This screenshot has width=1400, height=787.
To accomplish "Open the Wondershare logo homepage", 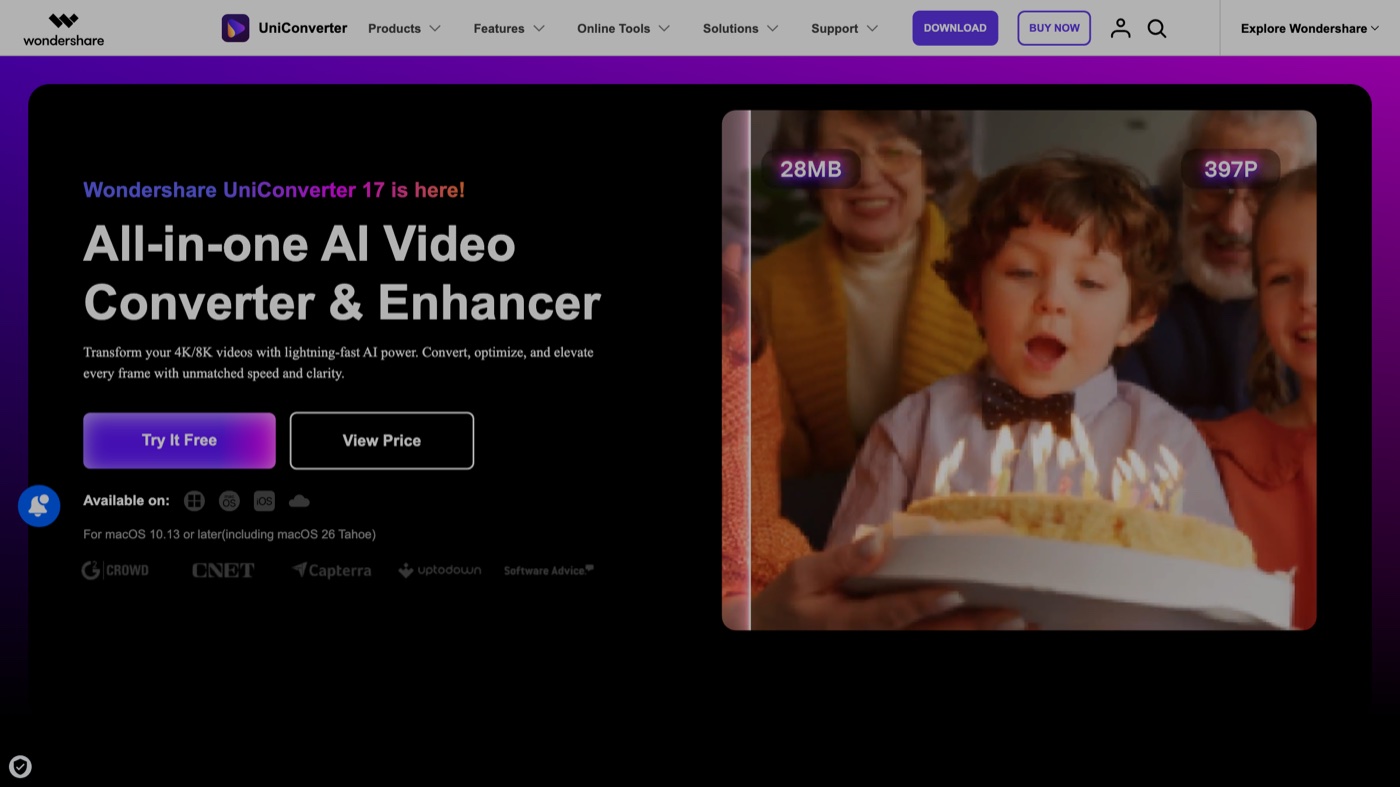I will [x=63, y=28].
